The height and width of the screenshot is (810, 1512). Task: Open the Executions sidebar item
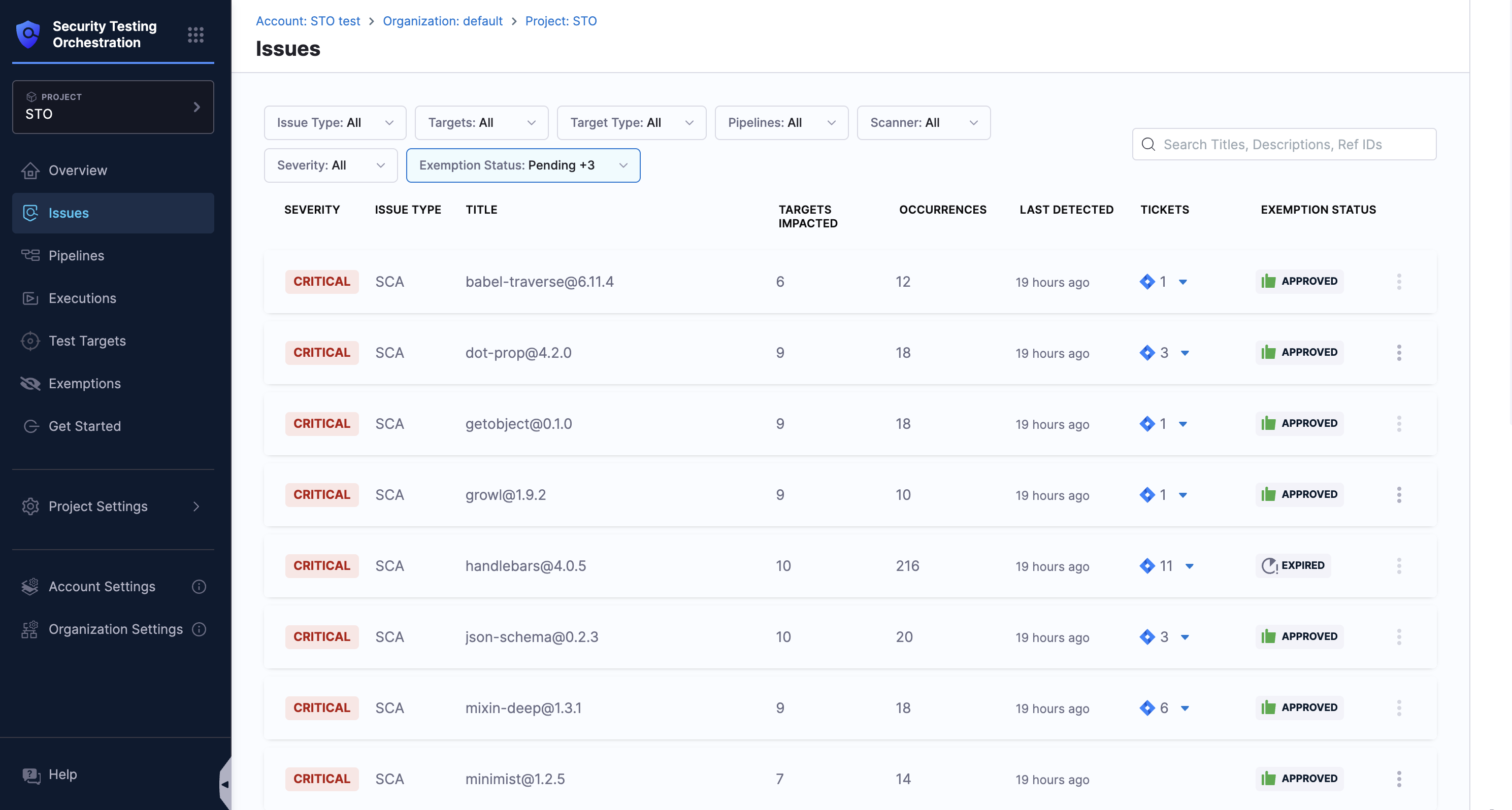(82, 298)
